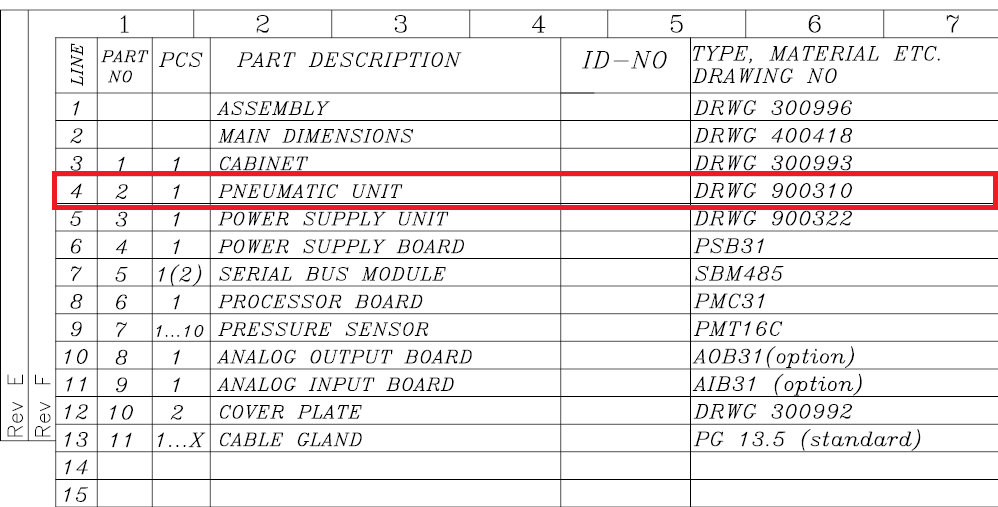This screenshot has width=998, height=507.
Task: Select the 1...10 quantity for pressure sensor
Action: [x=180, y=330]
